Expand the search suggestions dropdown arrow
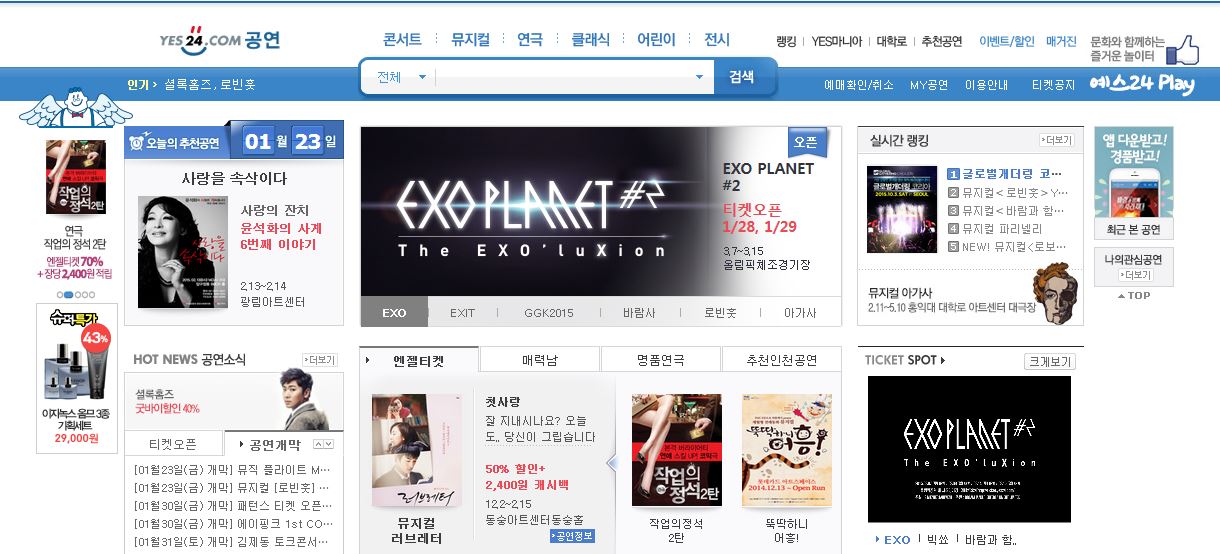 pos(699,77)
